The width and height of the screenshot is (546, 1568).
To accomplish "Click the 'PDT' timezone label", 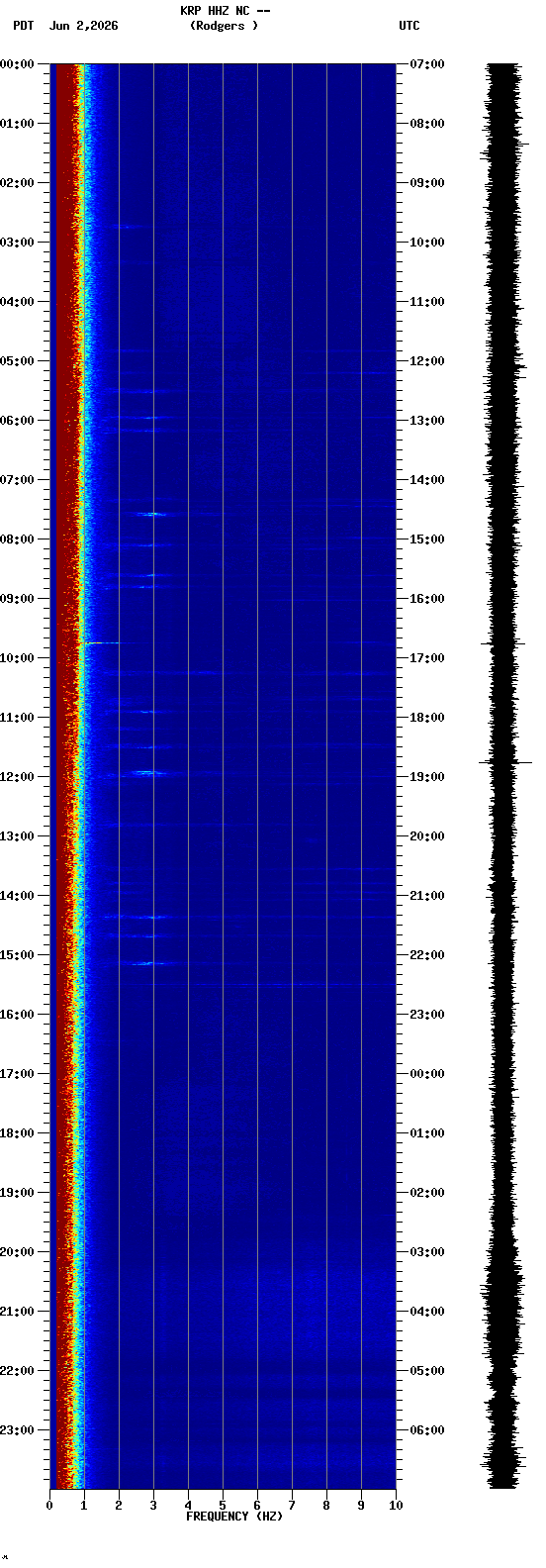I will [x=23, y=26].
